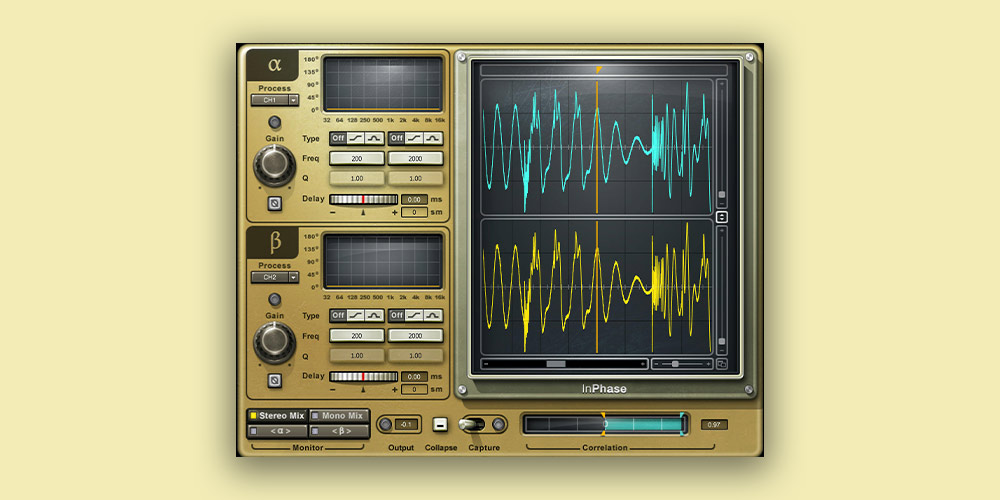Screen dimensions: 1000x500
Task: Turn Off beta band 2 filter
Action: (x=397, y=315)
